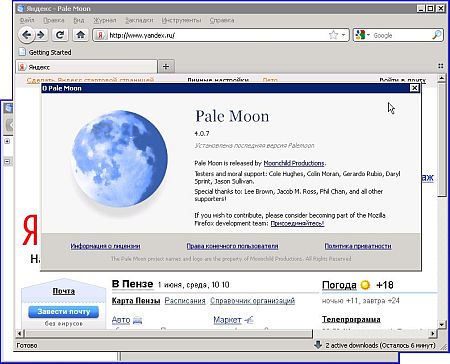The image size is (450, 364).
Task: Click the sun weather icon
Action: (366, 285)
